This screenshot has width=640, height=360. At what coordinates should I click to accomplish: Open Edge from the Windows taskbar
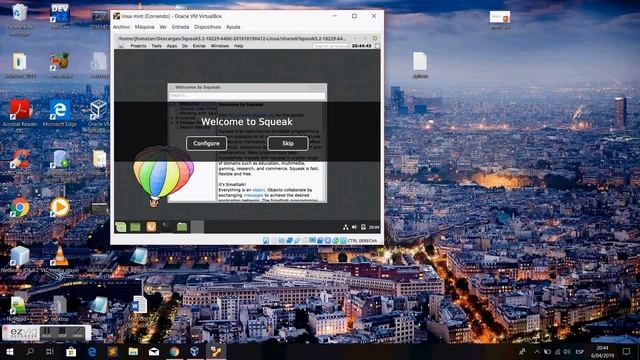(x=92, y=351)
